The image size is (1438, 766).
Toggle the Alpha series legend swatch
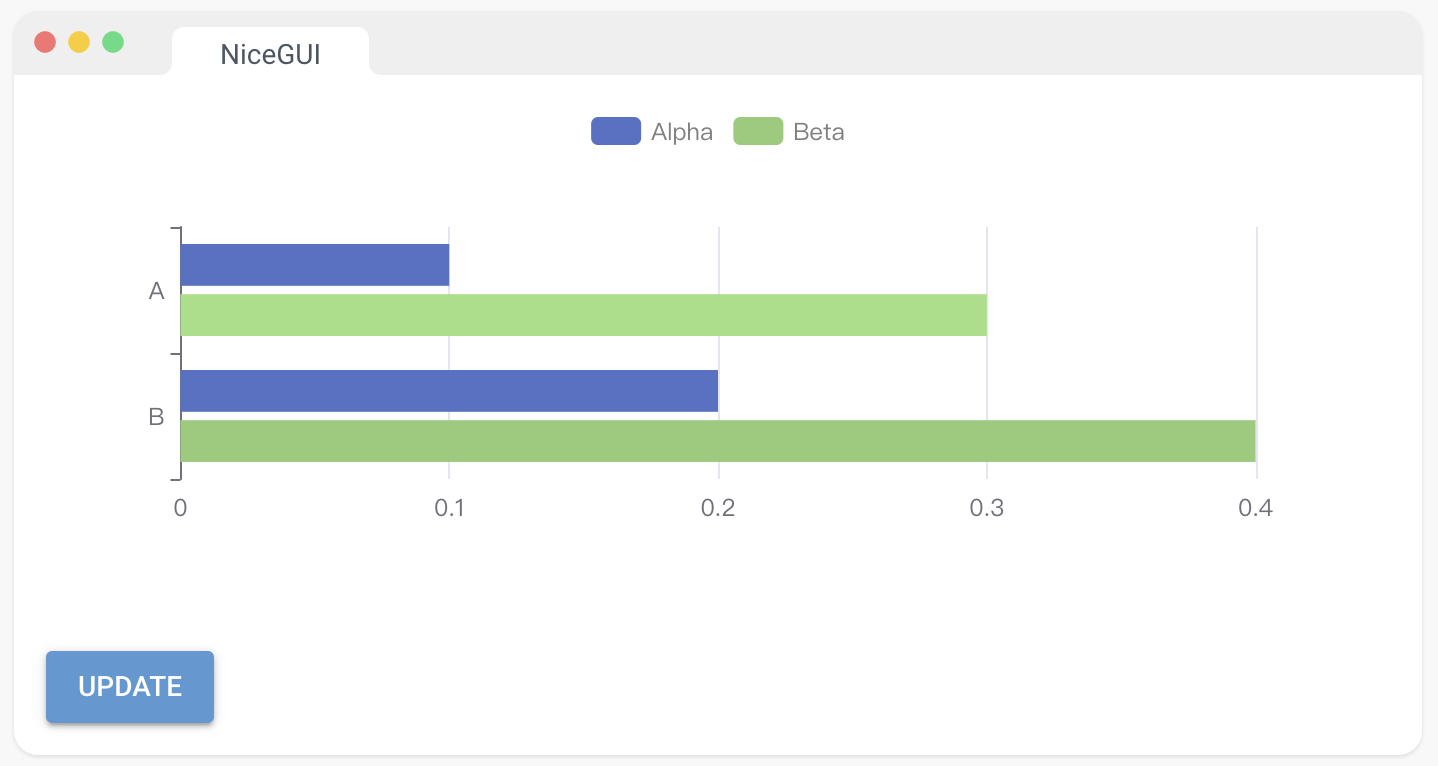click(x=615, y=131)
